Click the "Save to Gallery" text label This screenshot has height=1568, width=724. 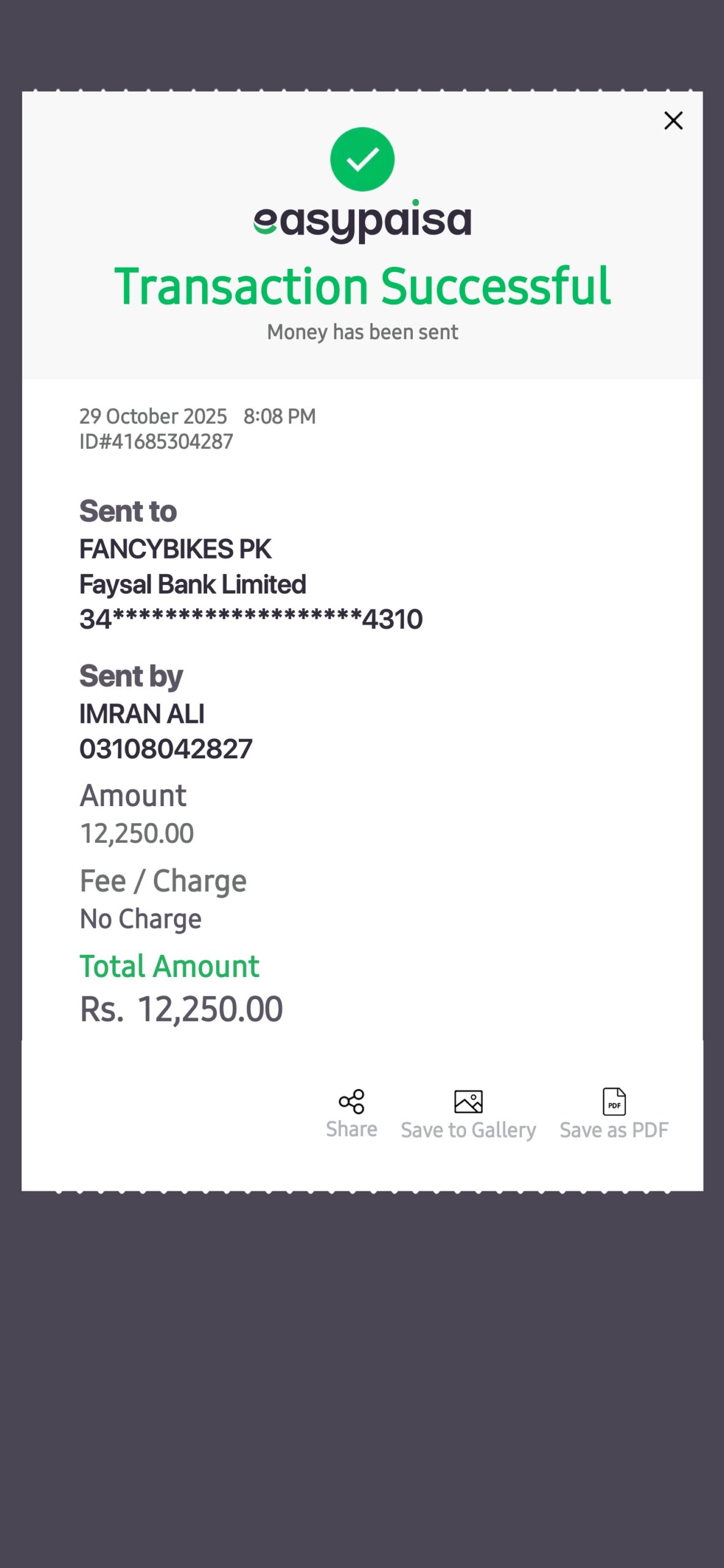tap(469, 1130)
